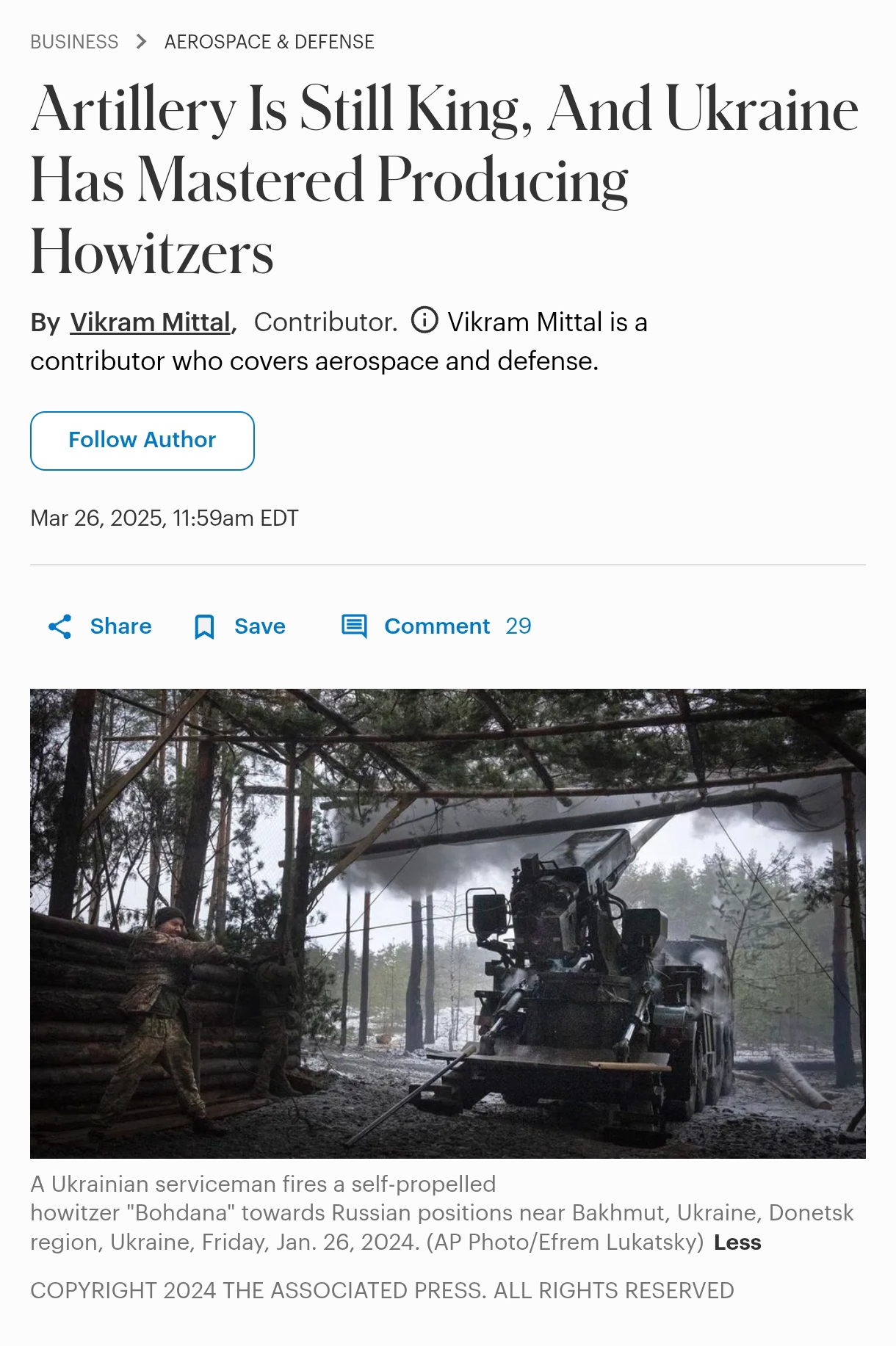Open the Business breadcrumb section

pyautogui.click(x=74, y=42)
